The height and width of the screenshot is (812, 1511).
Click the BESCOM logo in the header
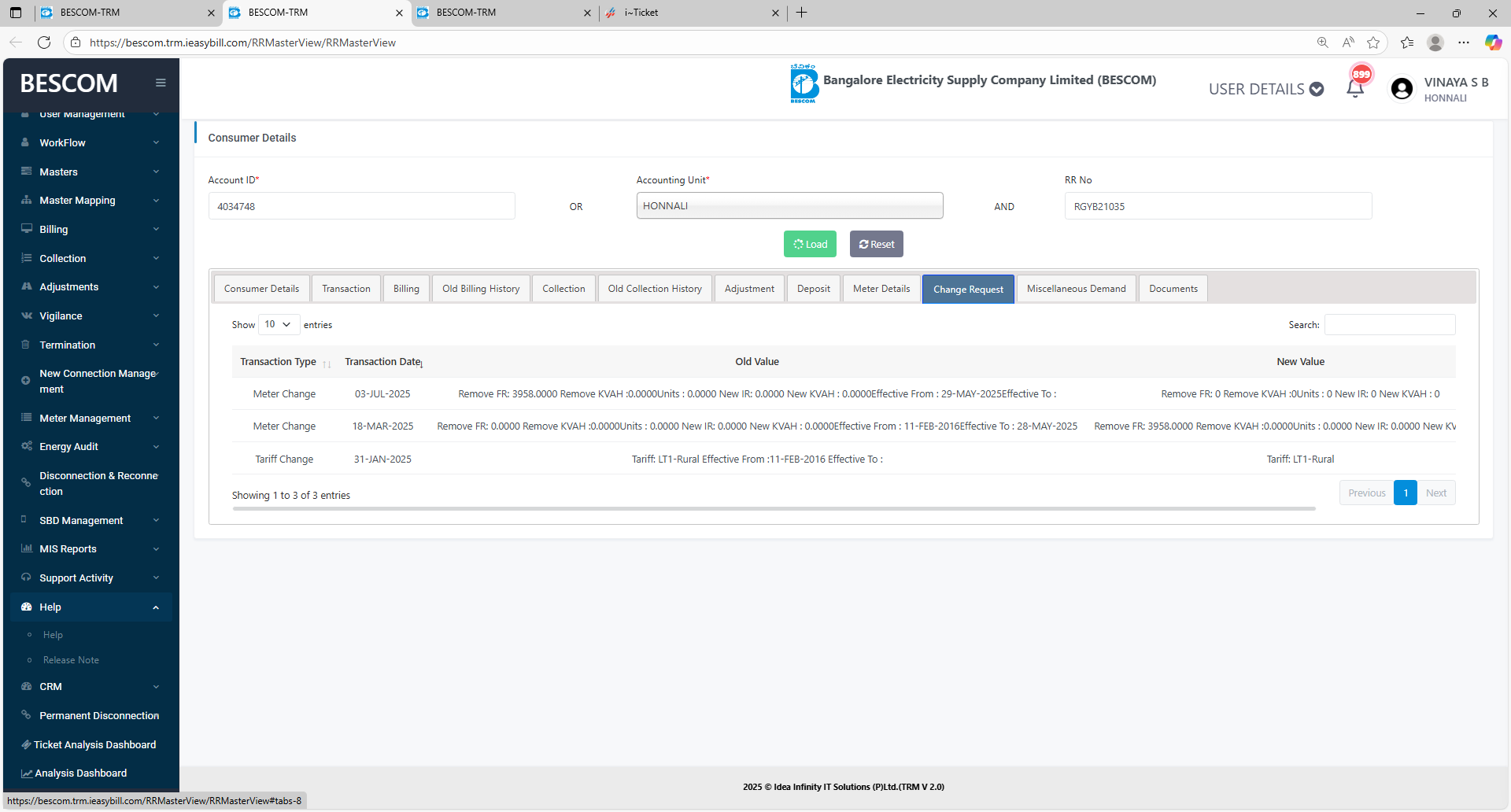tap(804, 83)
